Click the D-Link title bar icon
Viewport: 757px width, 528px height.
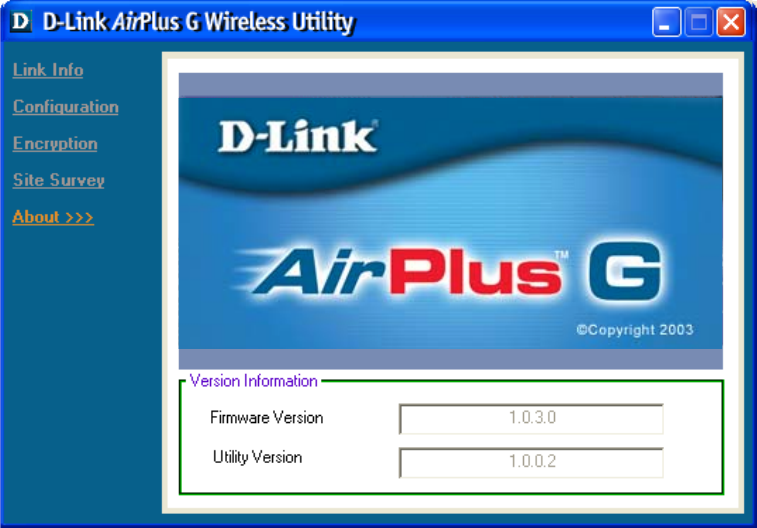[21, 21]
